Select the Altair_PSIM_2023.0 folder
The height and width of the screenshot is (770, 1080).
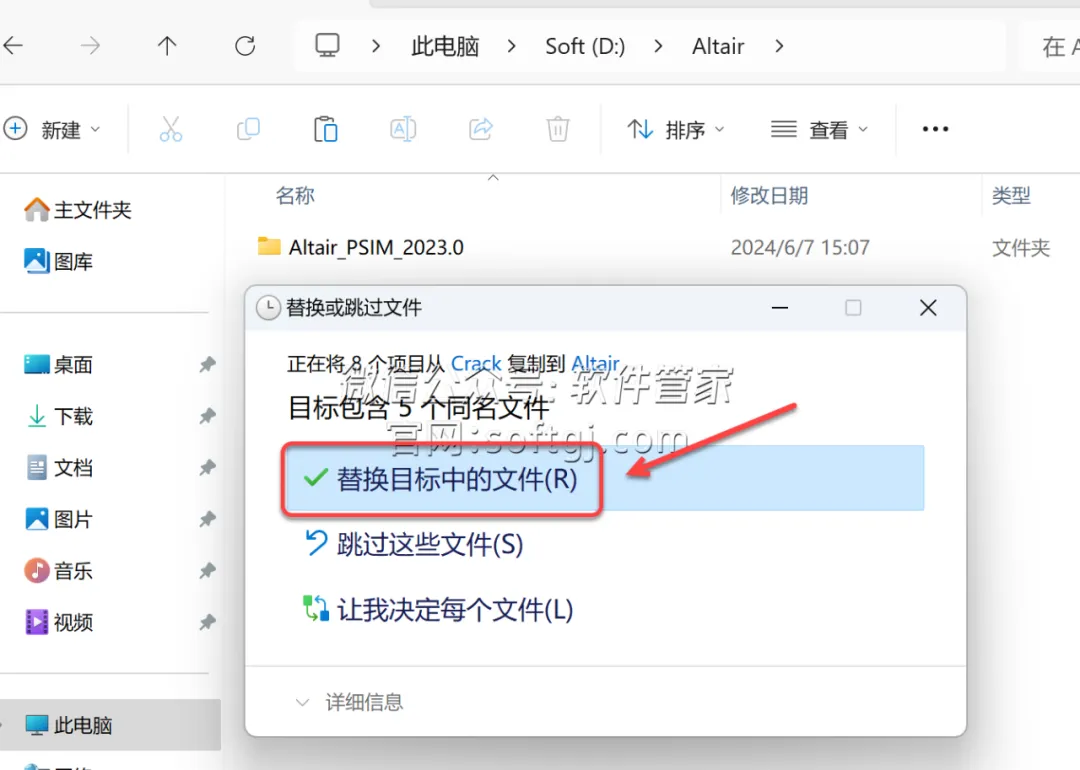click(375, 247)
